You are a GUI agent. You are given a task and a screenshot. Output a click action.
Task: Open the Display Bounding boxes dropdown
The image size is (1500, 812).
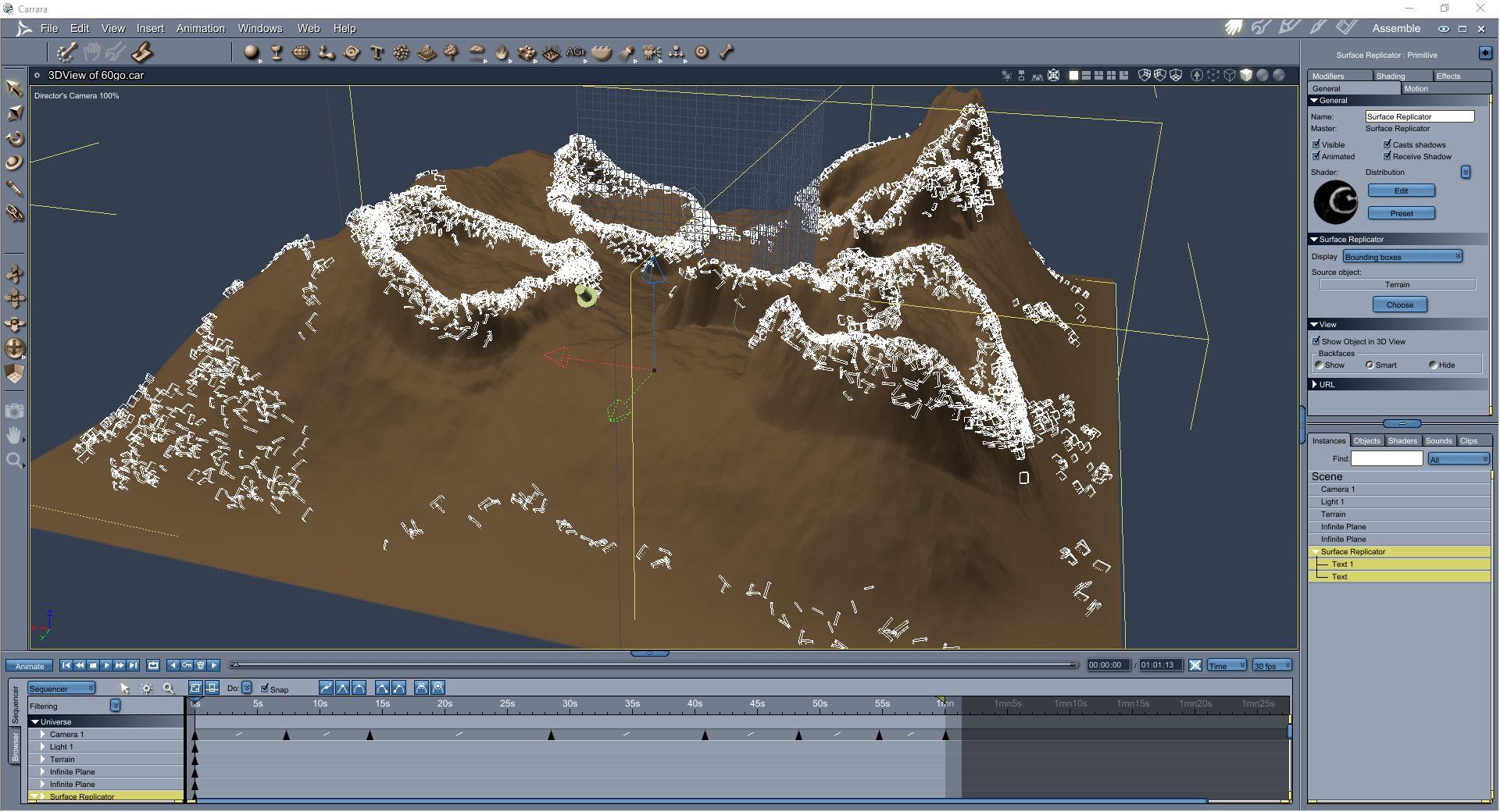coord(1402,257)
